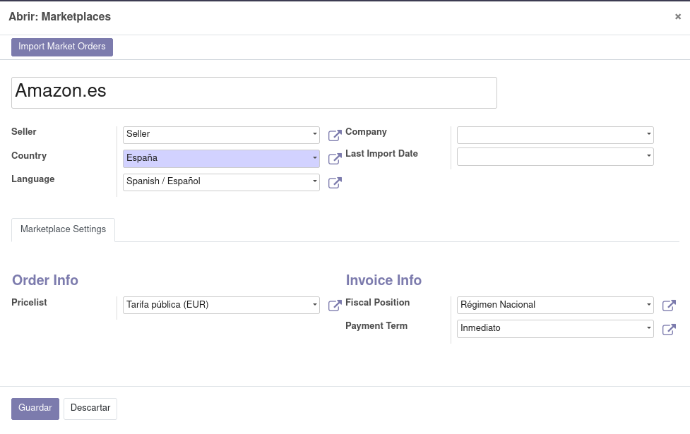This screenshot has width=690, height=434.
Task: Open external link for Seller field
Action: coord(335,134)
